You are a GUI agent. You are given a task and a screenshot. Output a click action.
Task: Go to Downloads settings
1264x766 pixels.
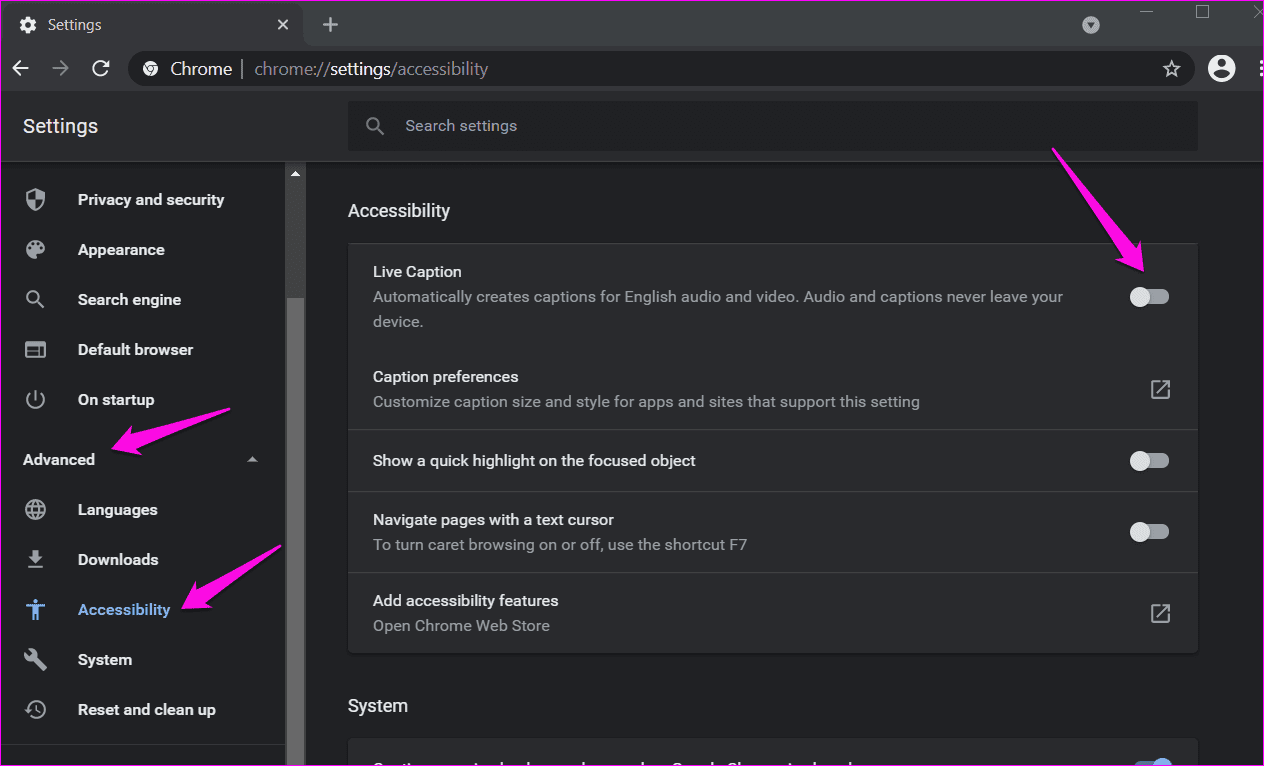click(143, 560)
